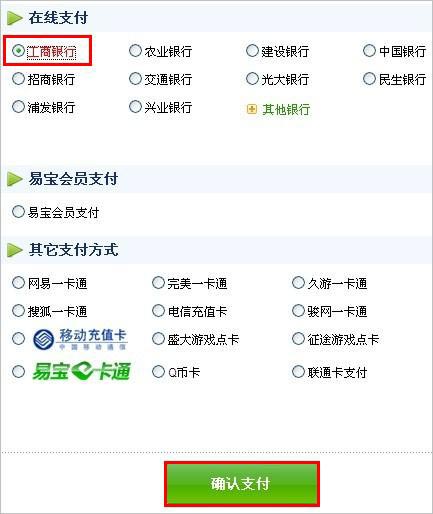
Task: Select 农业银行 as the payment bank
Action: (135, 51)
